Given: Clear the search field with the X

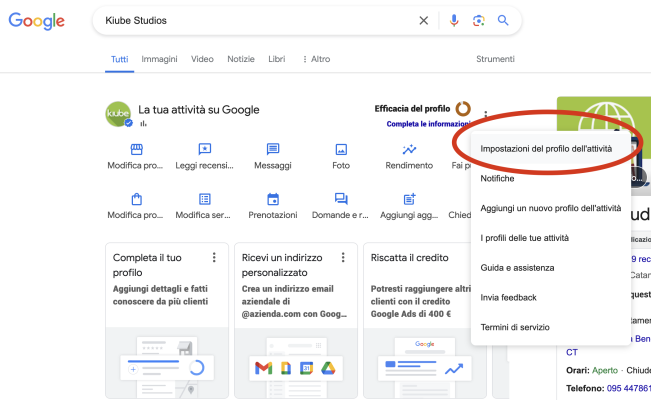Looking at the screenshot, I should point(423,20).
